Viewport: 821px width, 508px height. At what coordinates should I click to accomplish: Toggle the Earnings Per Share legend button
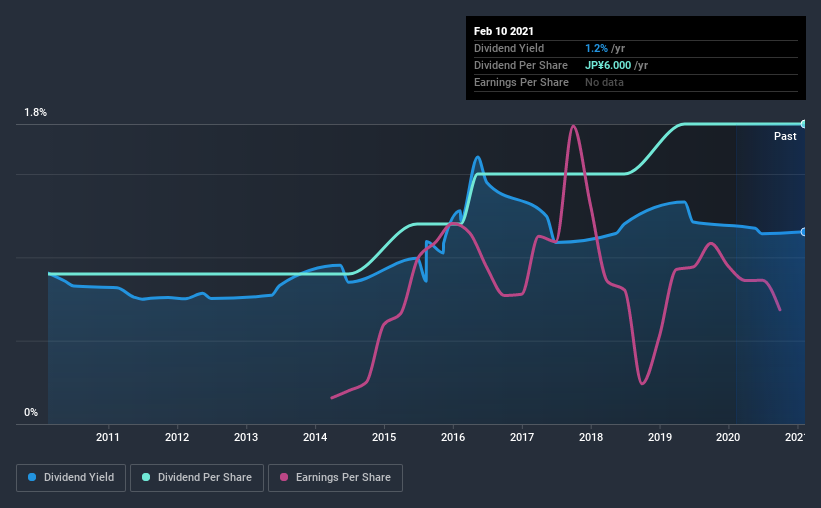[x=336, y=478]
